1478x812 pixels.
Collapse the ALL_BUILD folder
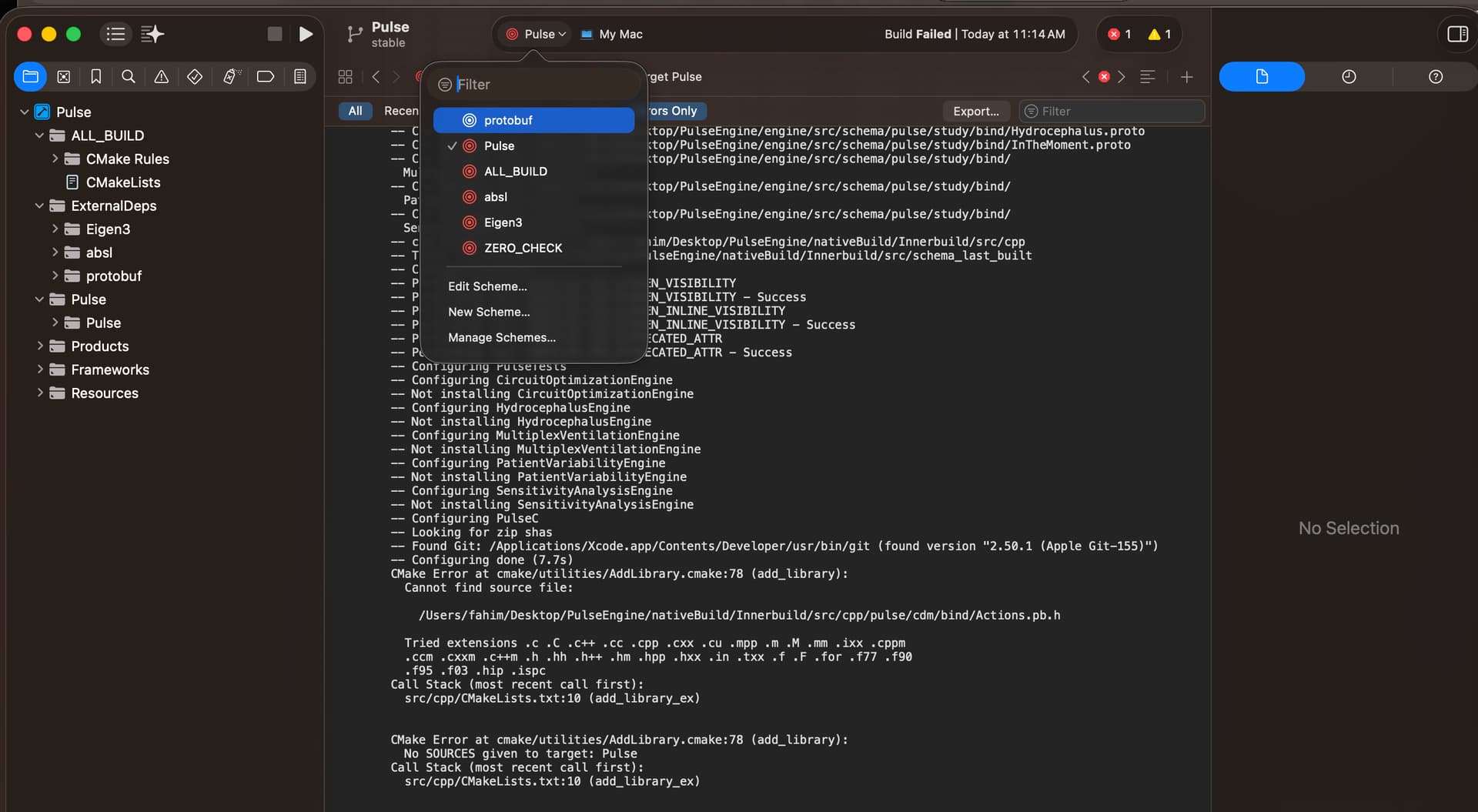39,135
